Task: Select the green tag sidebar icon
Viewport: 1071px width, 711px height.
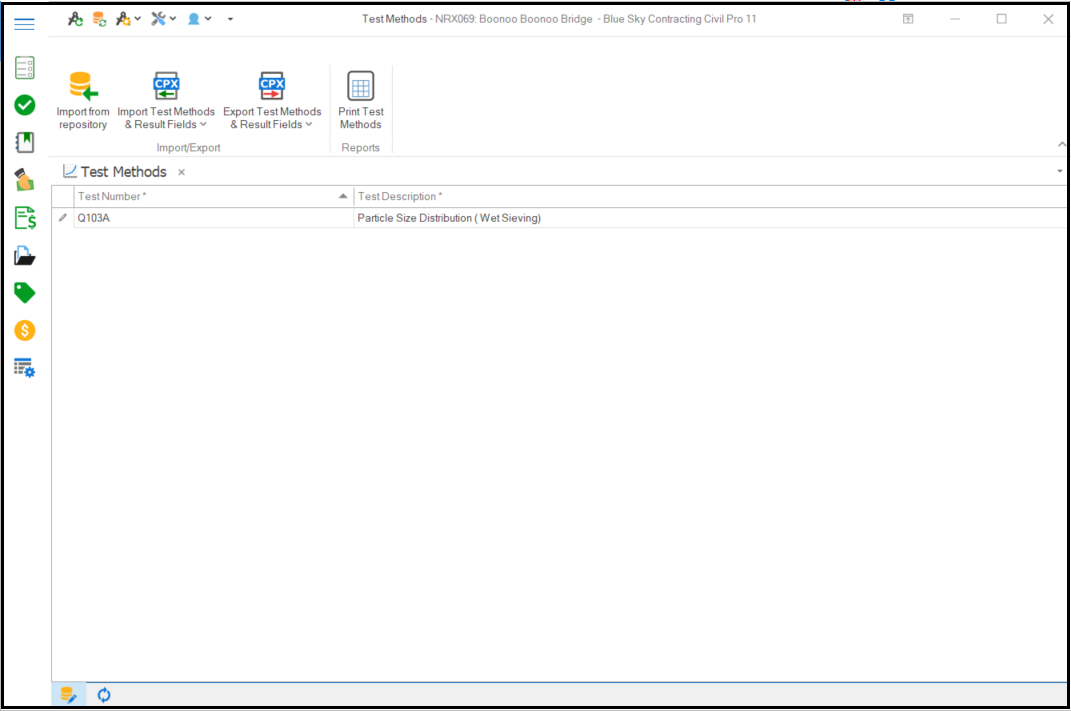Action: [25, 293]
